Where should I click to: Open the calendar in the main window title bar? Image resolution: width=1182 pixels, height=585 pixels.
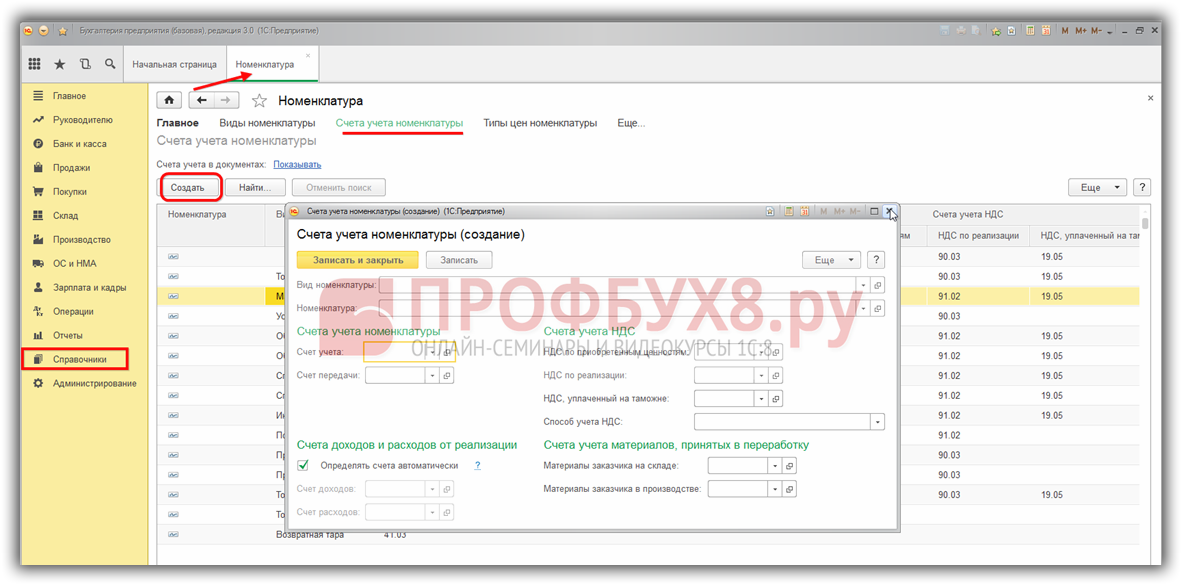(1046, 31)
